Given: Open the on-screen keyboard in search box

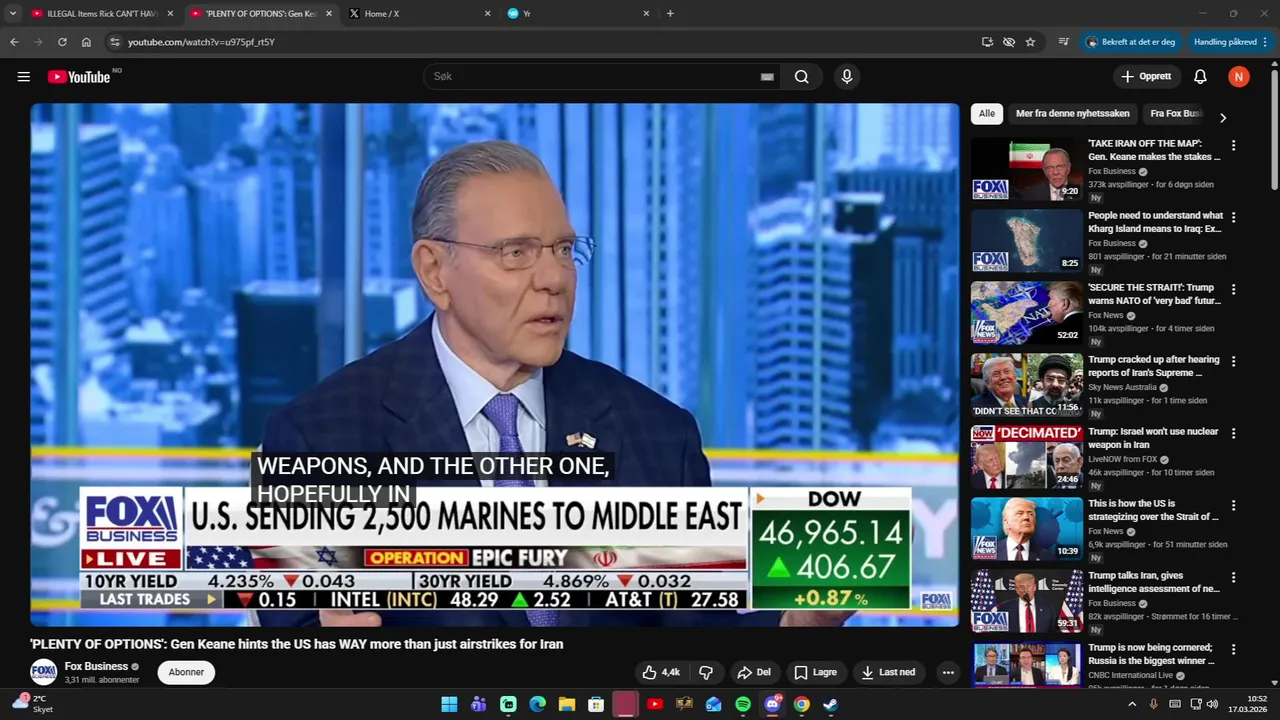Looking at the screenshot, I should pyautogui.click(x=767, y=77).
